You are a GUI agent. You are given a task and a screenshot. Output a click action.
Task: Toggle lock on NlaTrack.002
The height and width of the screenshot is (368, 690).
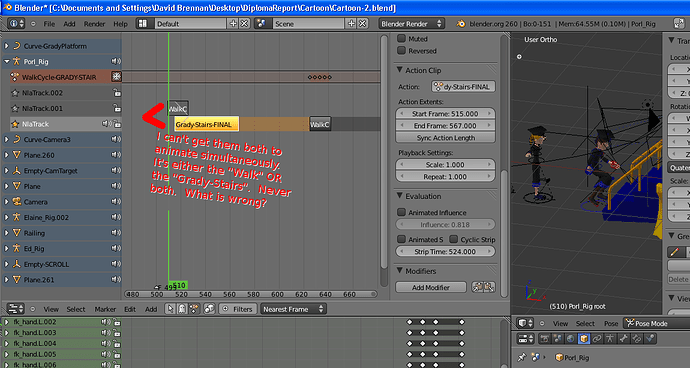pyautogui.click(x=117, y=93)
